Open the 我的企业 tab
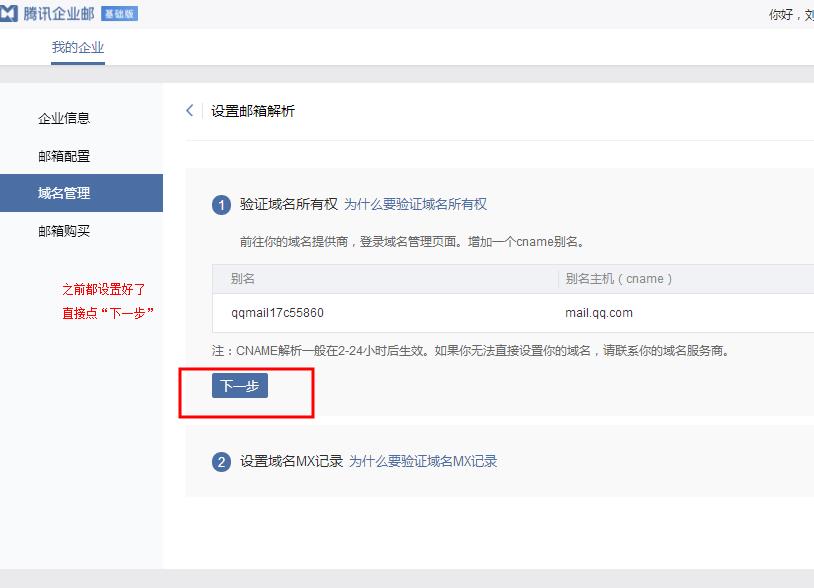This screenshot has height=588, width=814. 78,48
